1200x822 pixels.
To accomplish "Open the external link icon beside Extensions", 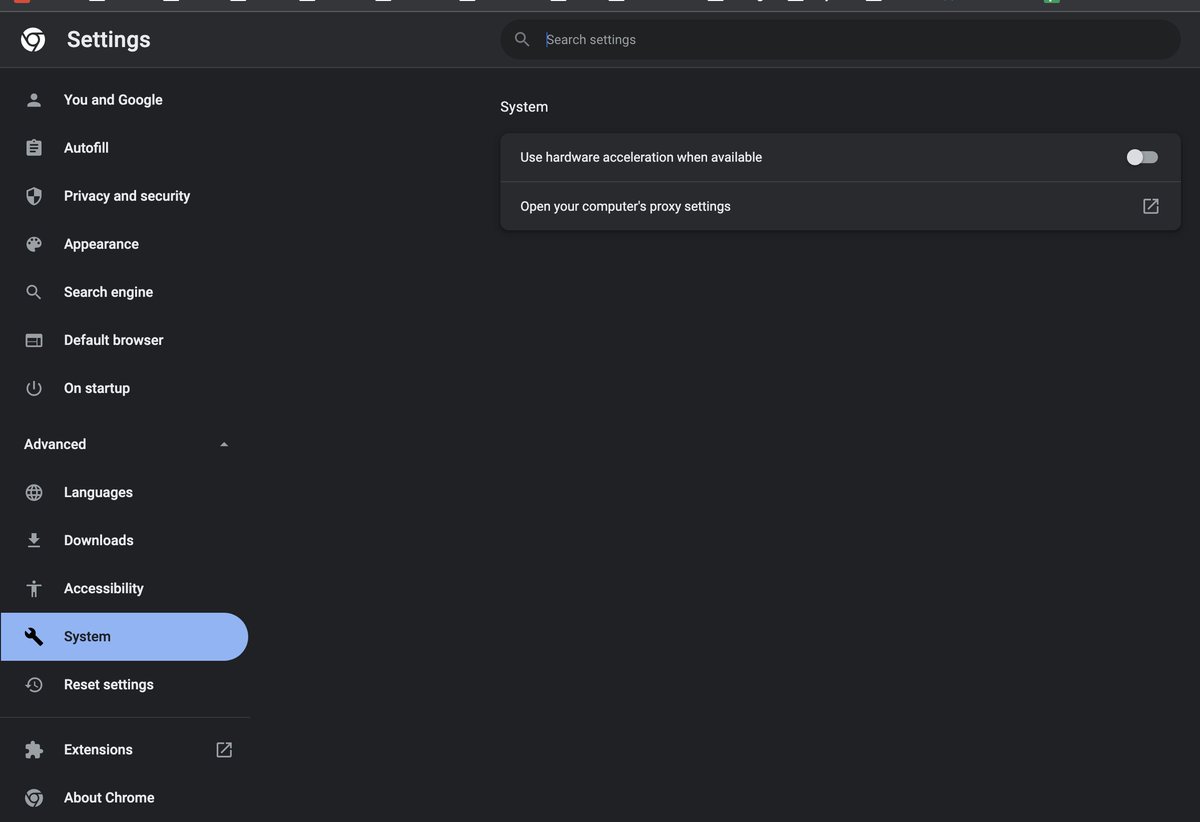I will [223, 749].
